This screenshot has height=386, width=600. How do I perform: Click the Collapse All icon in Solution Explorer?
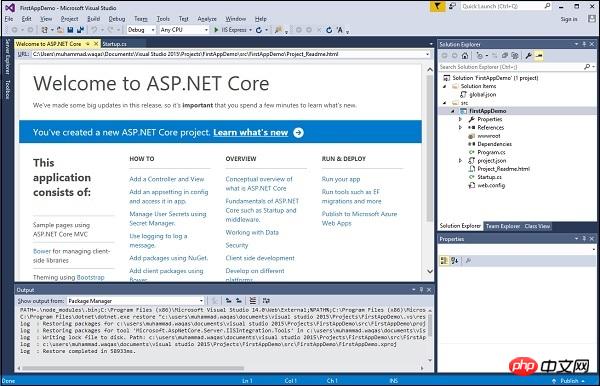(x=505, y=55)
